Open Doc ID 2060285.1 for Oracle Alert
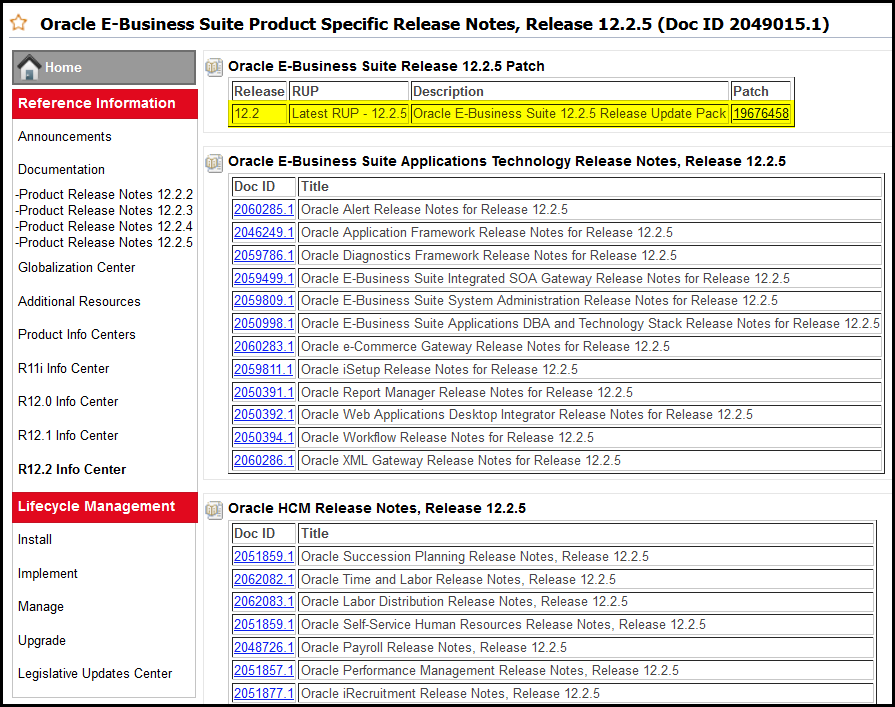This screenshot has width=895, height=707. tap(264, 209)
